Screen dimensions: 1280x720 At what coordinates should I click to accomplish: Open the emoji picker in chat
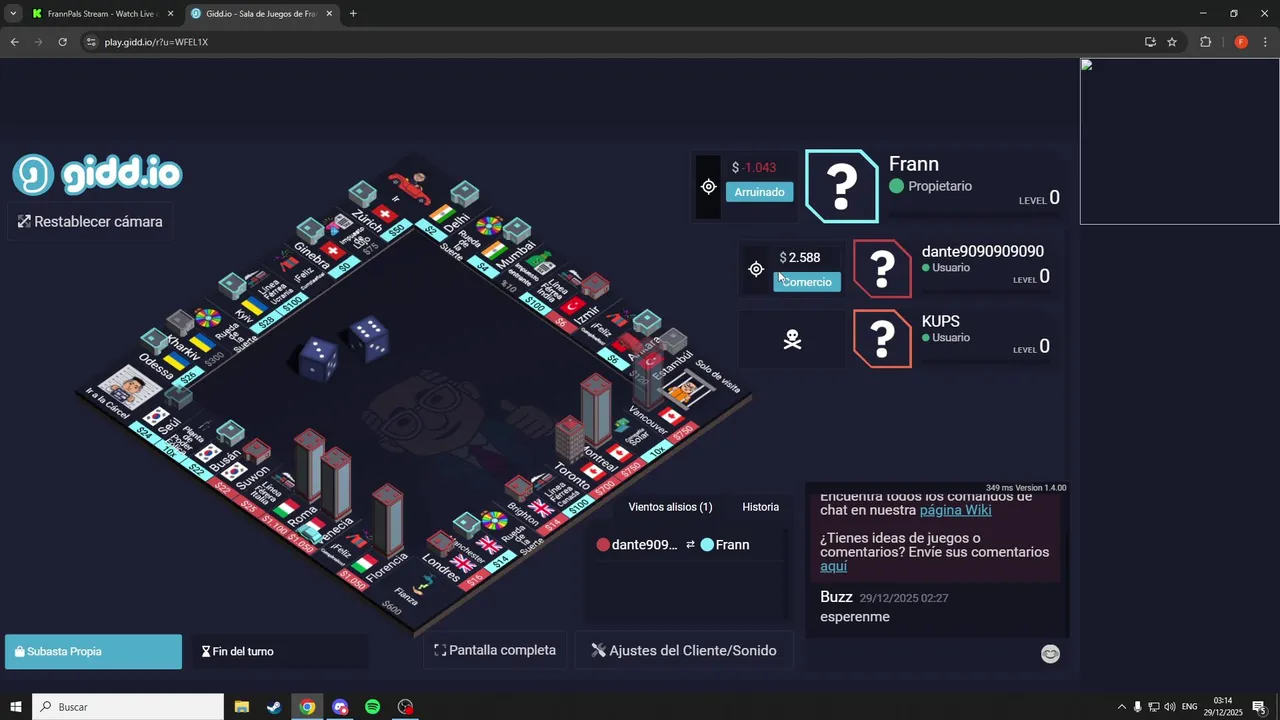click(x=1050, y=654)
